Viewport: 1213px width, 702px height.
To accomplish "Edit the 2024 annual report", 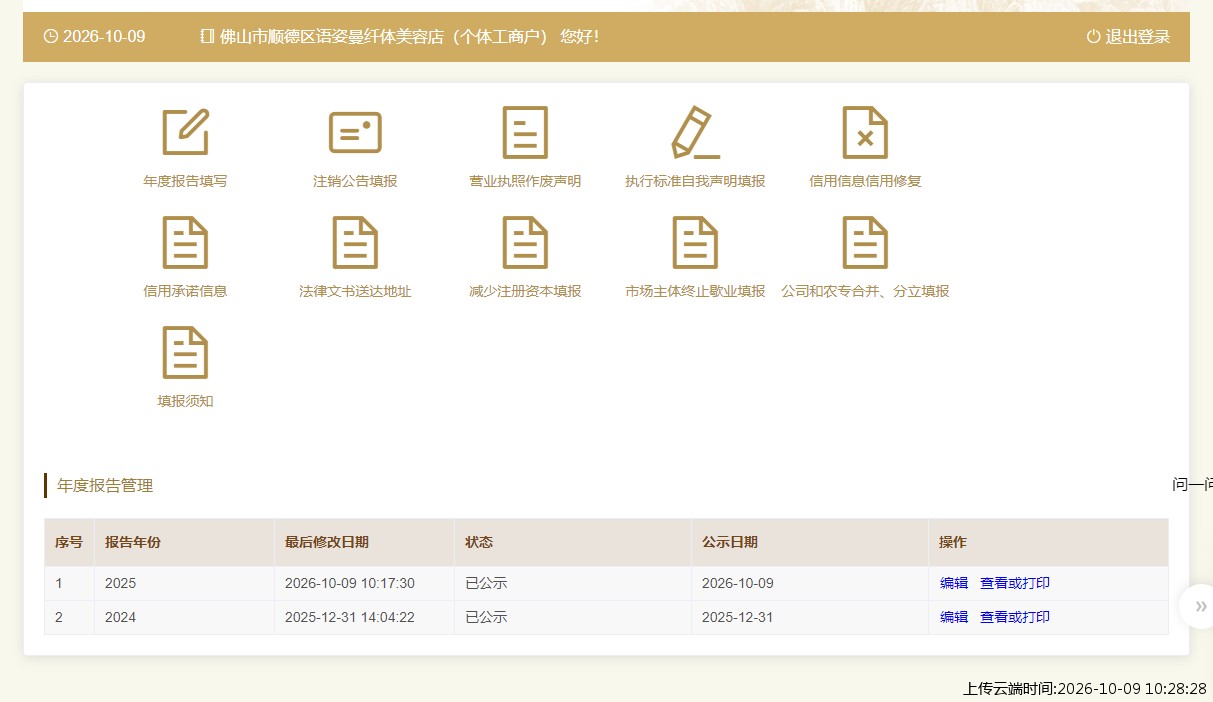I will (x=954, y=617).
